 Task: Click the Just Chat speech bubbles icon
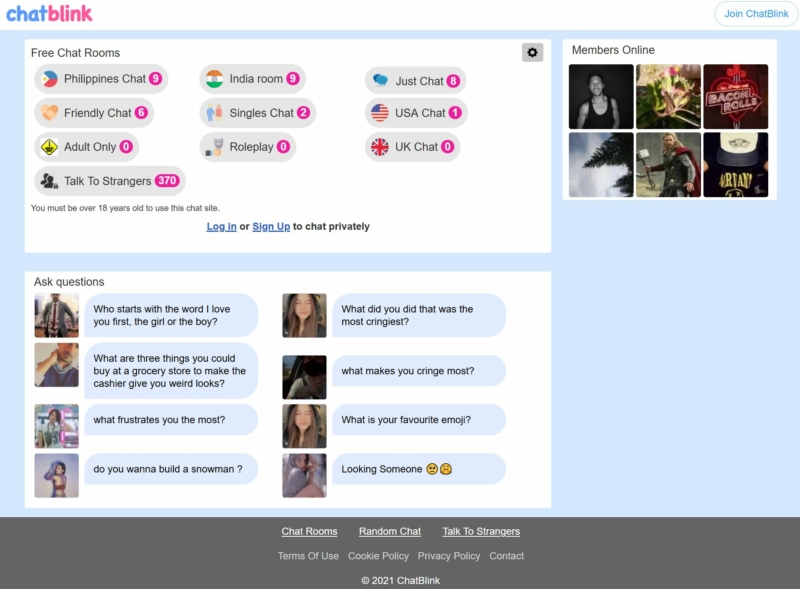(380, 81)
